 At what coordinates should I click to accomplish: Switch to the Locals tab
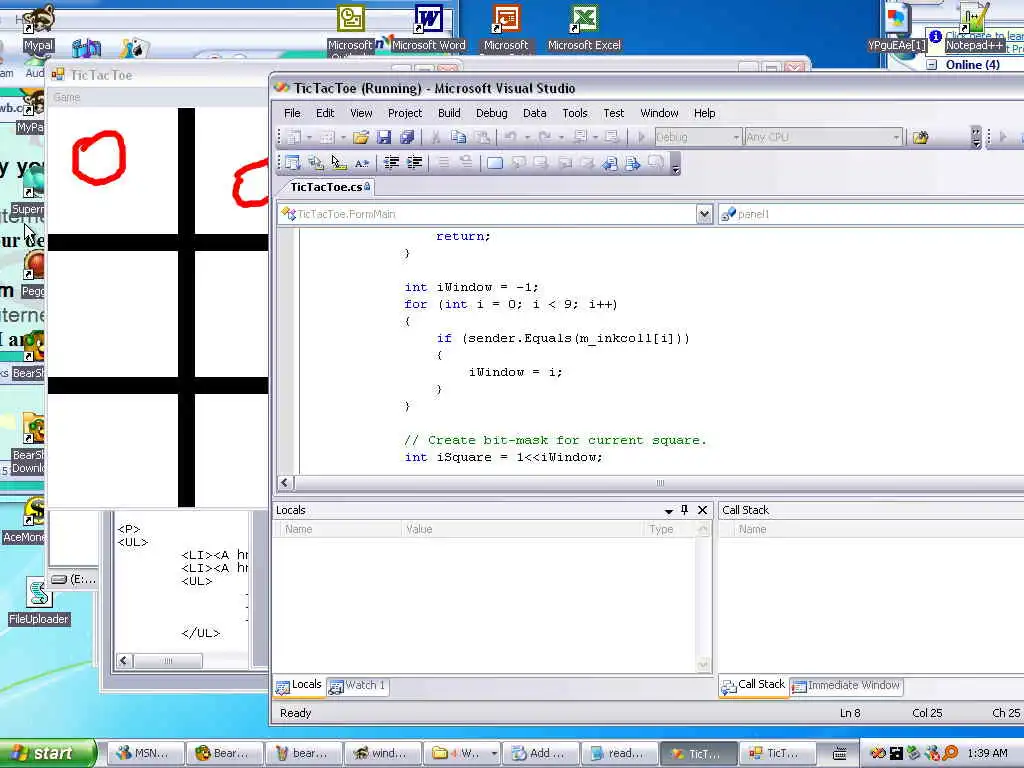(x=299, y=685)
